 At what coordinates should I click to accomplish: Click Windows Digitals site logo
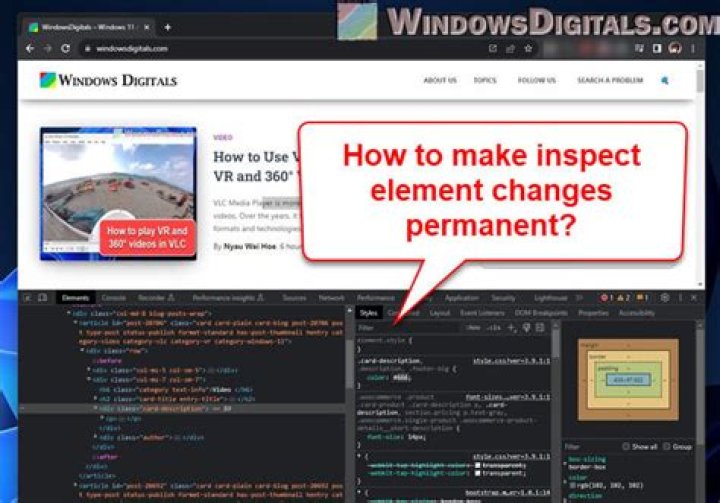(108, 80)
